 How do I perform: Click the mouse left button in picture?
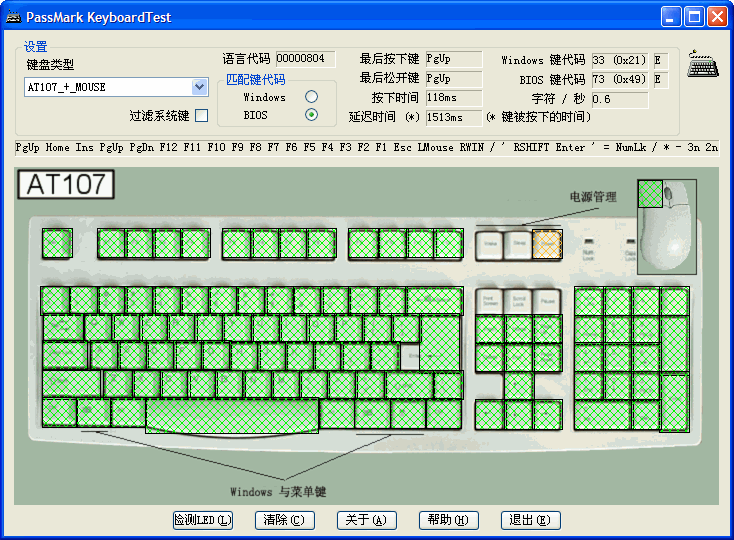[x=650, y=194]
